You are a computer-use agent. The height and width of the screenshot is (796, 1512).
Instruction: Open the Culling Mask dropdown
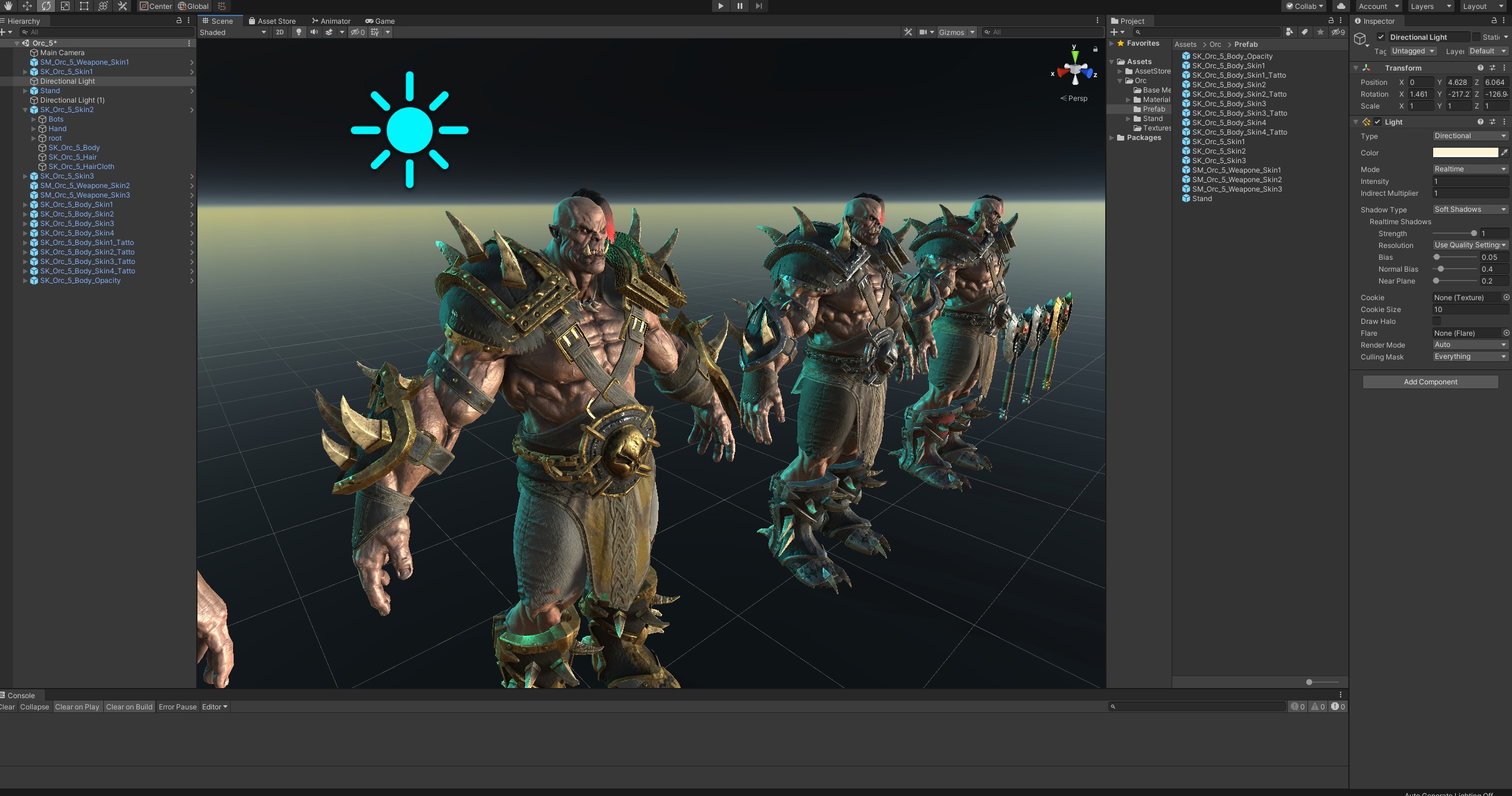[1470, 356]
